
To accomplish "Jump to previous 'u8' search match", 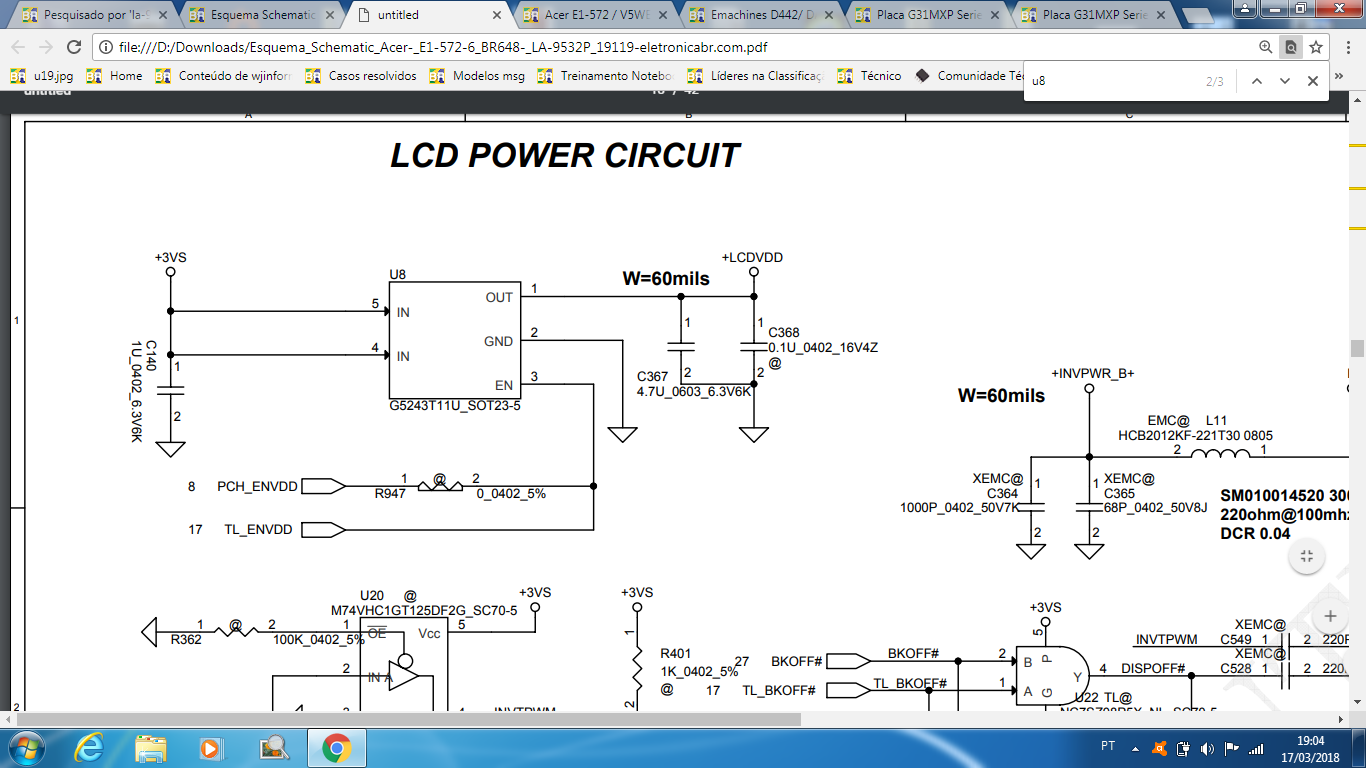I will click(1257, 81).
